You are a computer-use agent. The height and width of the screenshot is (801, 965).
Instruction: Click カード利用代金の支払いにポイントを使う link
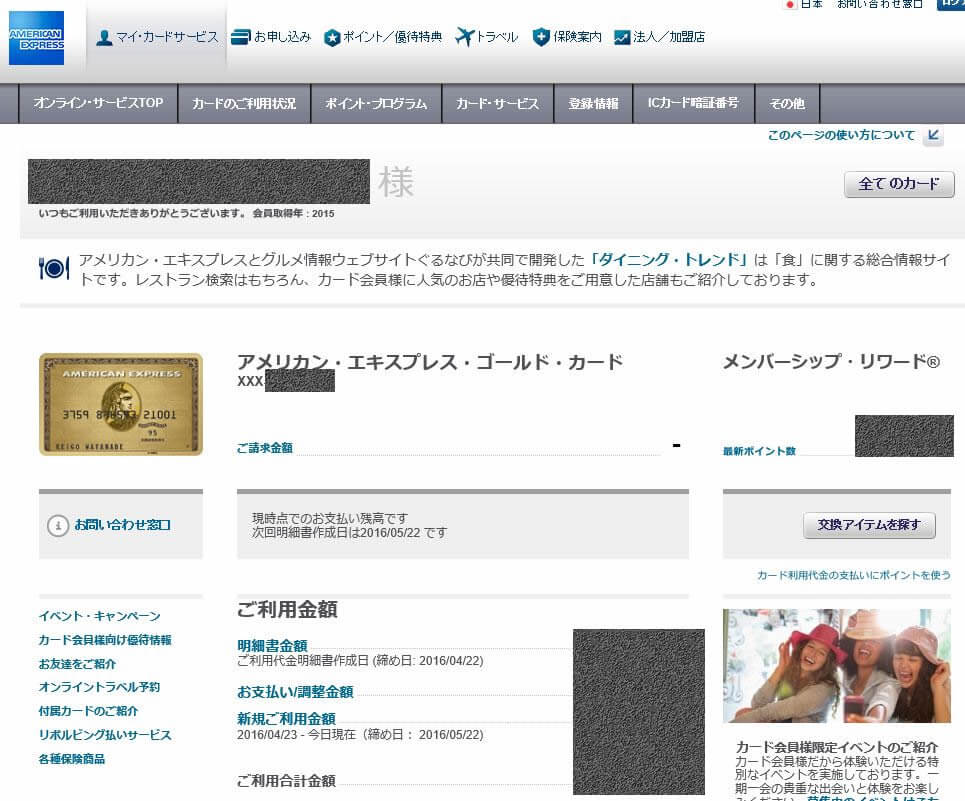[x=854, y=575]
